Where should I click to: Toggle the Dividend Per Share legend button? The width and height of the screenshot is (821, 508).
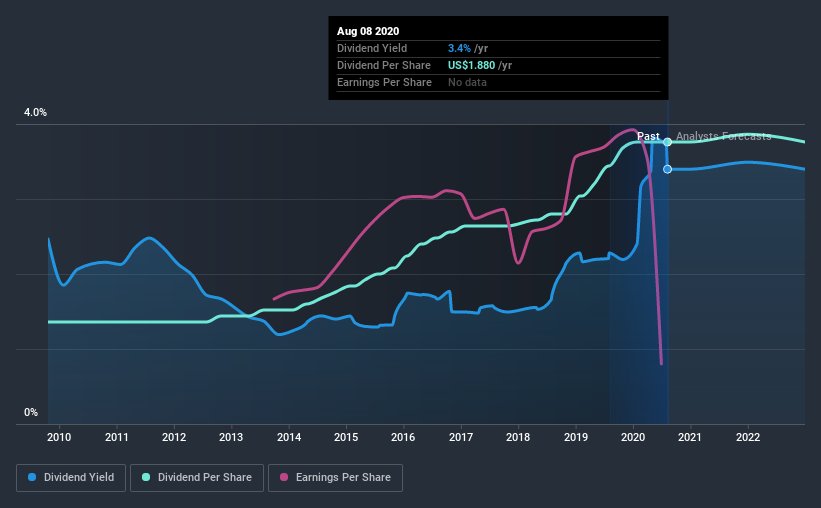(x=197, y=478)
